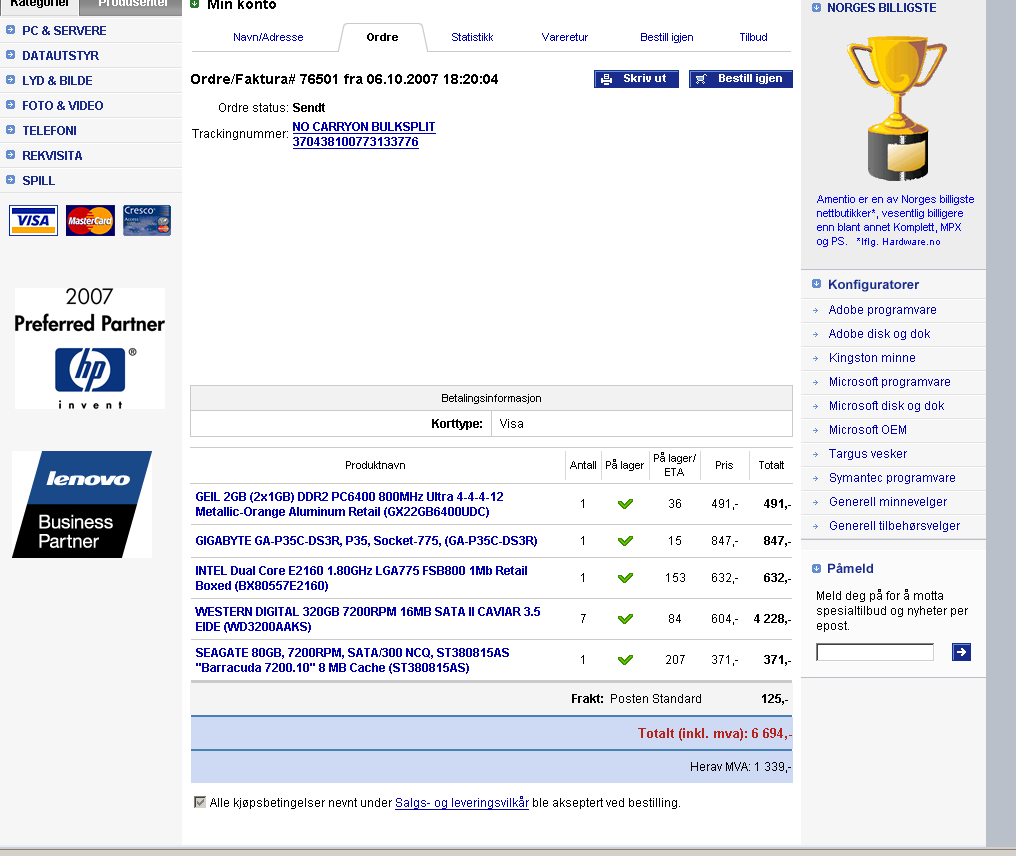
Task: Click the green check icon in the GIGABYTE row
Action: (x=625, y=540)
